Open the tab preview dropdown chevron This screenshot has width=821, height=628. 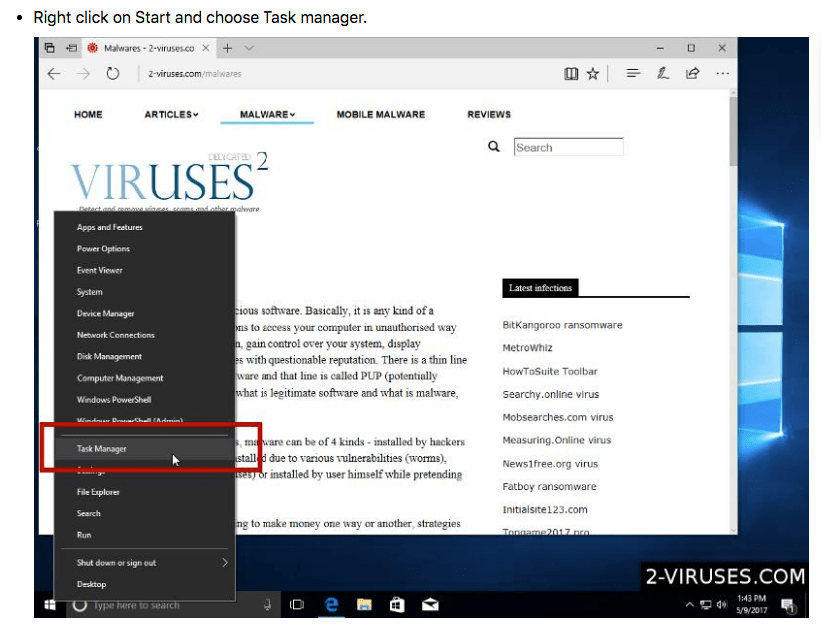[249, 48]
